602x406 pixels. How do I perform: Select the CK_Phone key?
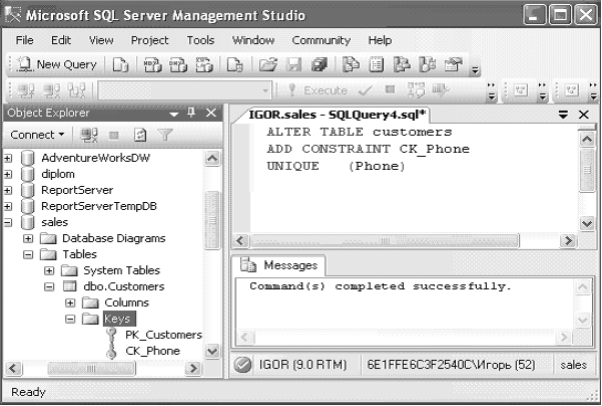point(152,351)
